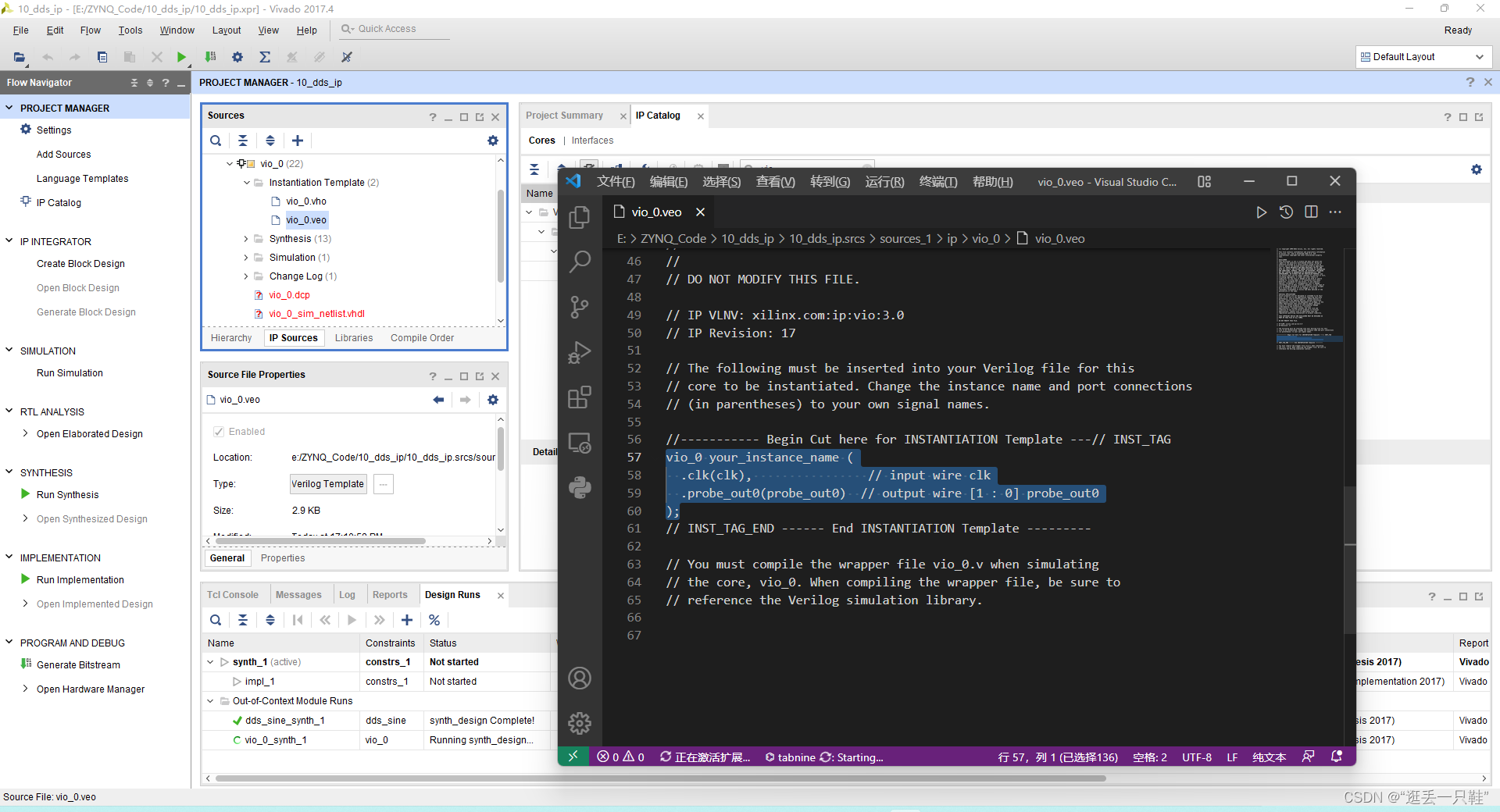
Task: Collapse Instantiation Template folder
Action: (247, 183)
